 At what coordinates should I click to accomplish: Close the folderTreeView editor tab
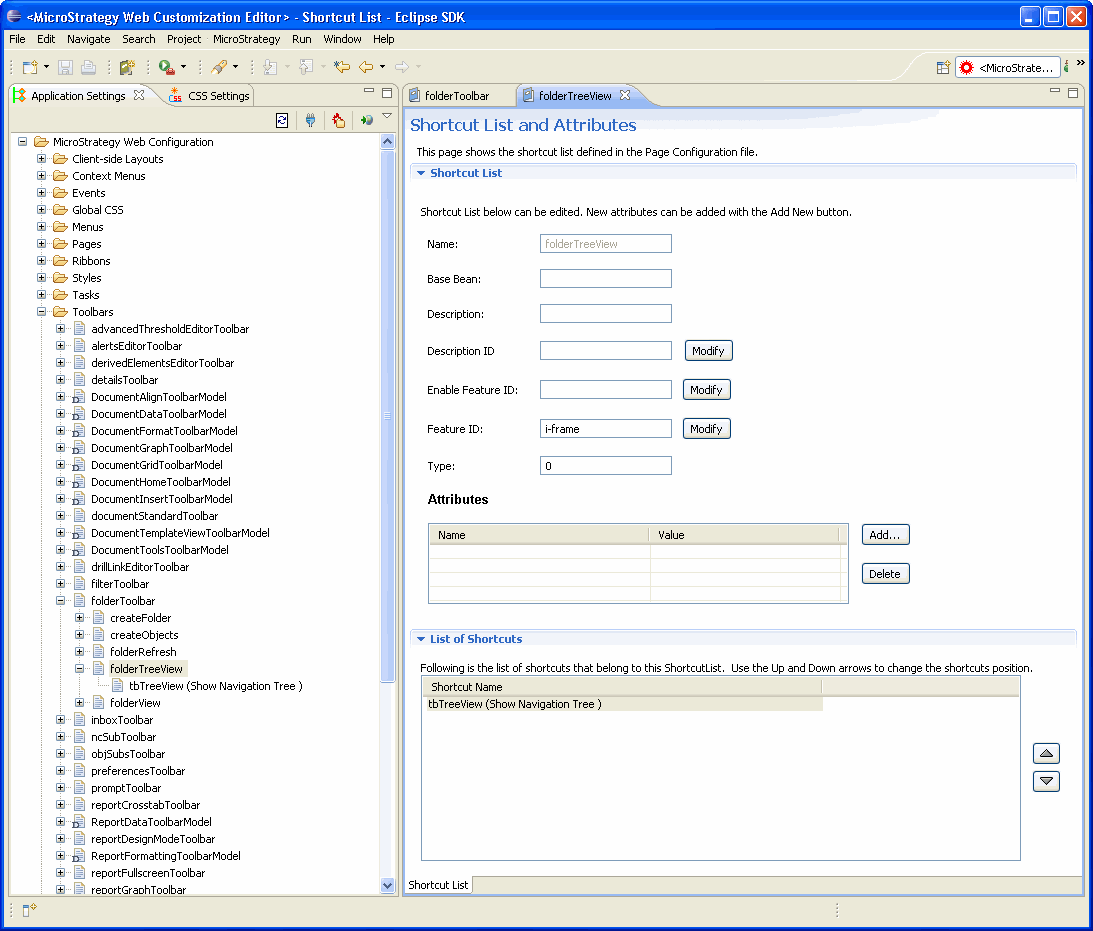(625, 95)
